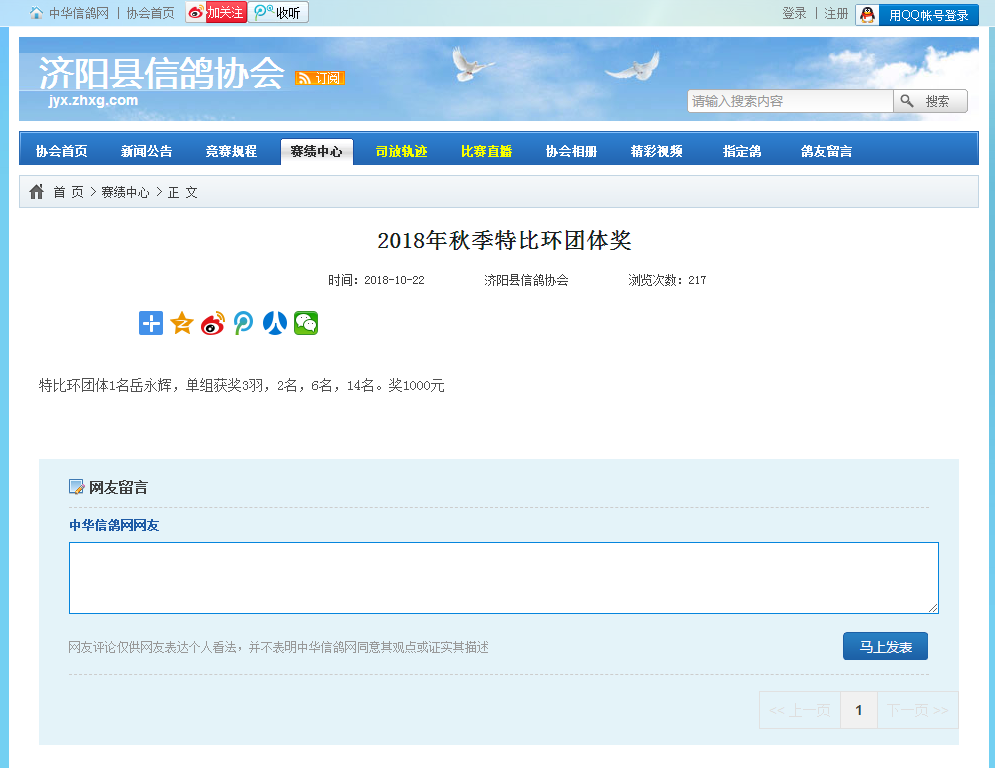Screen dimensions: 995x768
Task: Open the 注册 register link
Action: point(836,13)
